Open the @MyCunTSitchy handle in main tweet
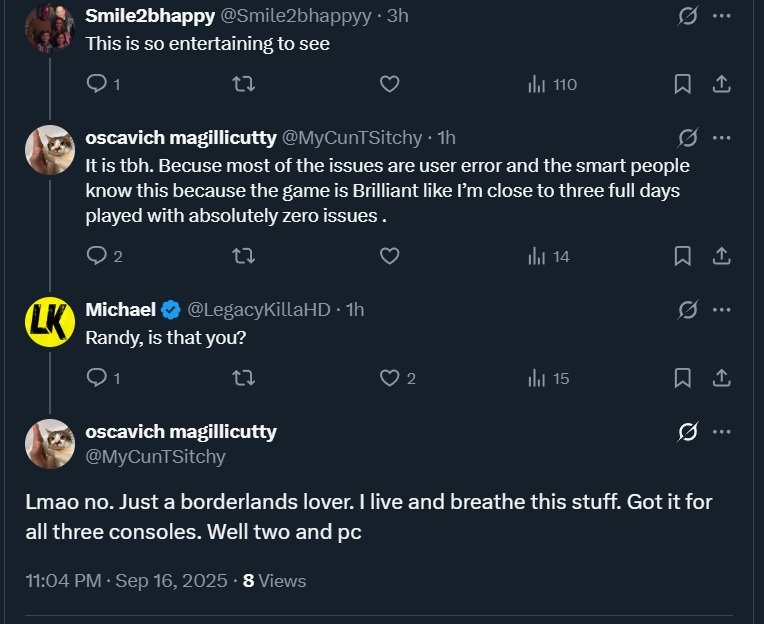The width and height of the screenshot is (764, 624). (x=156, y=457)
